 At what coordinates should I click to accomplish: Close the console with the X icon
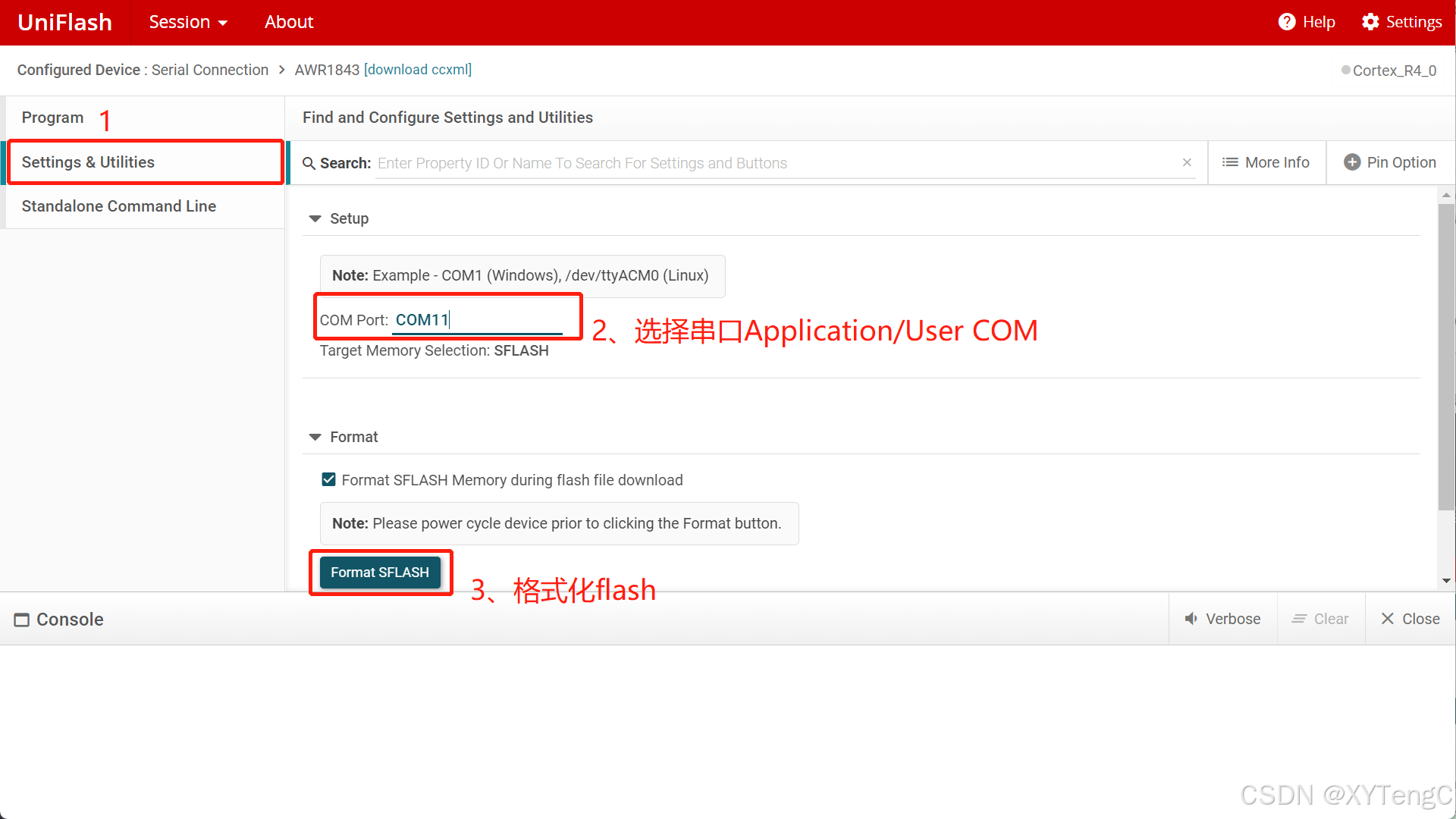coord(1387,619)
